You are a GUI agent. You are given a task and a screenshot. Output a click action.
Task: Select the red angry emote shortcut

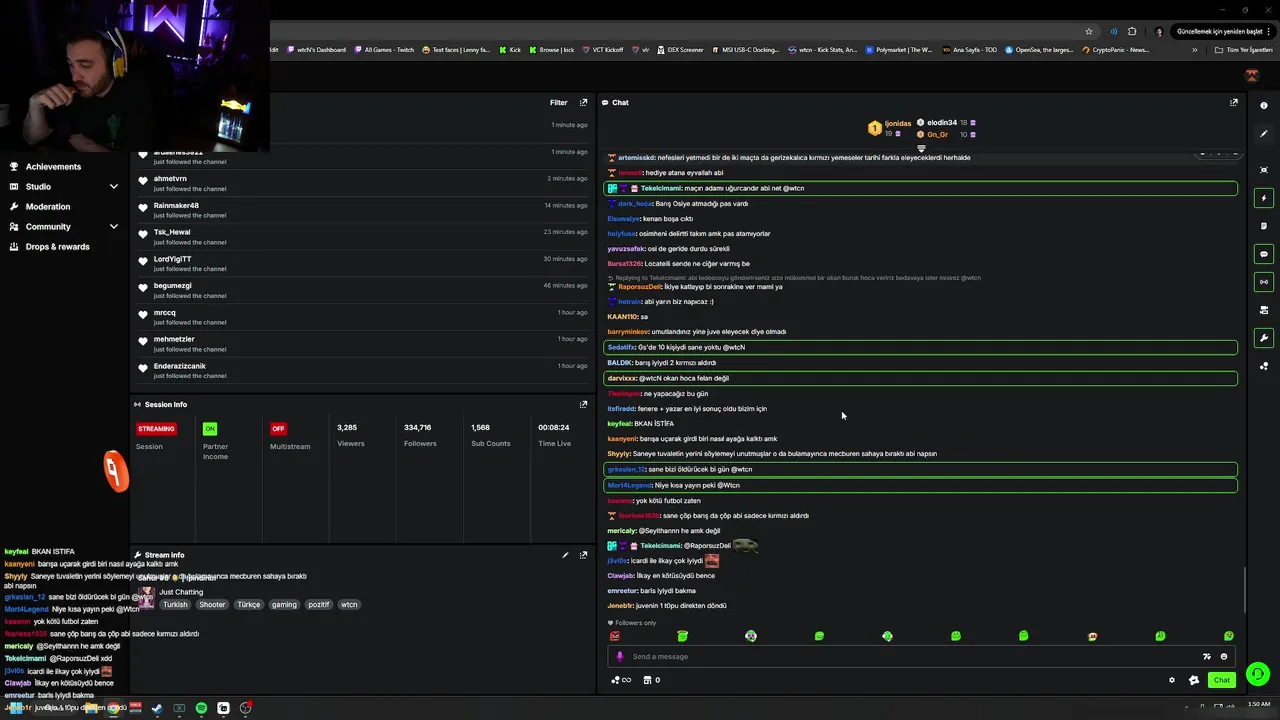[x=614, y=636]
